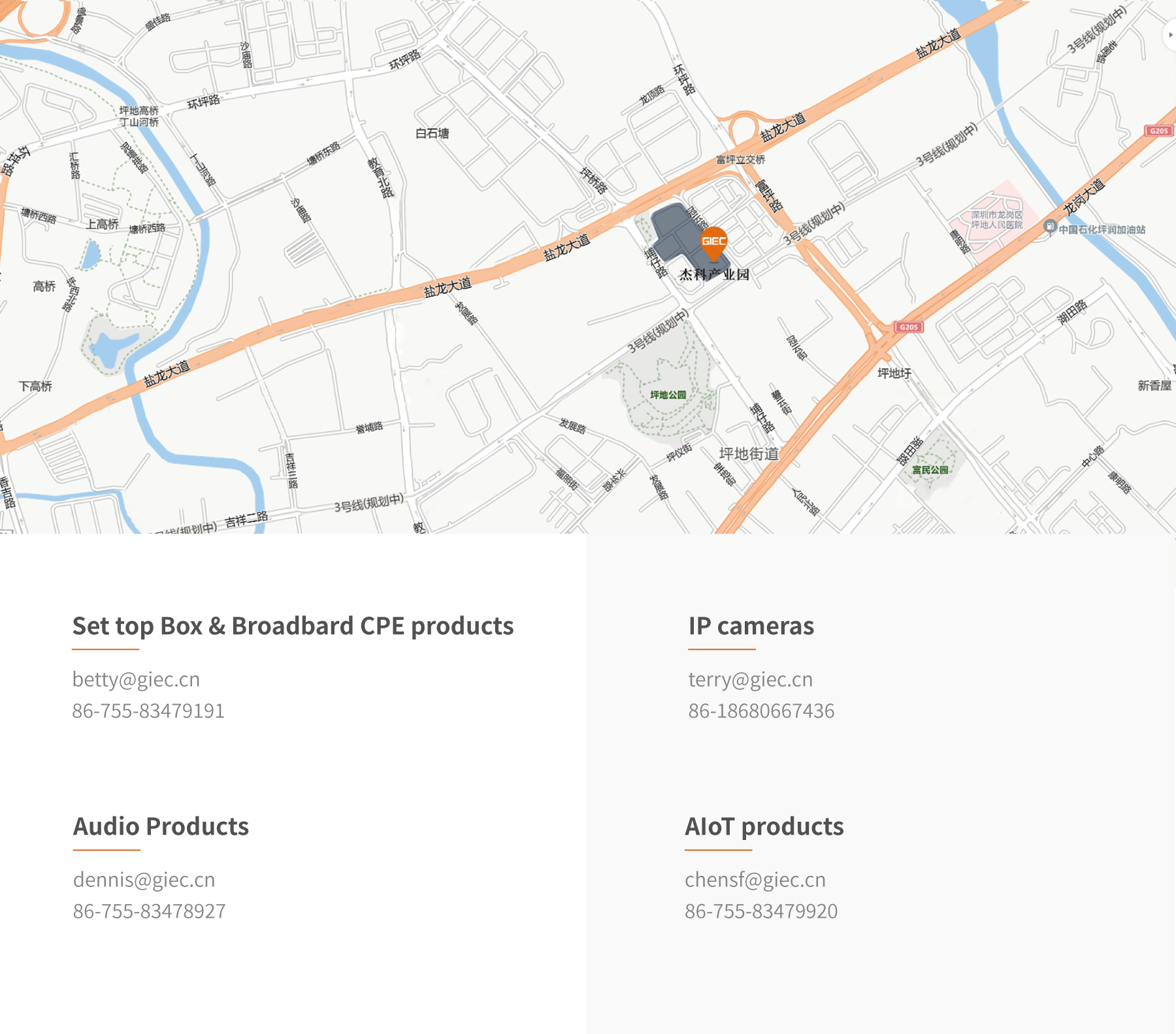The width and height of the screenshot is (1176, 1034).
Task: Click phone number 86-755-83479920
Action: point(760,911)
